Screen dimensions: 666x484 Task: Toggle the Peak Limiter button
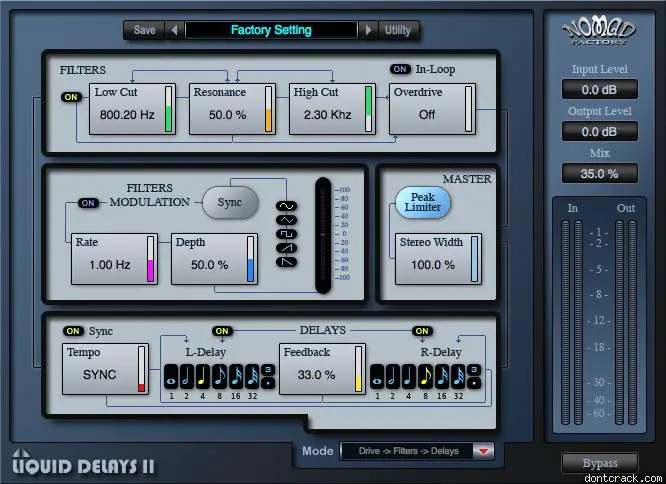click(423, 203)
